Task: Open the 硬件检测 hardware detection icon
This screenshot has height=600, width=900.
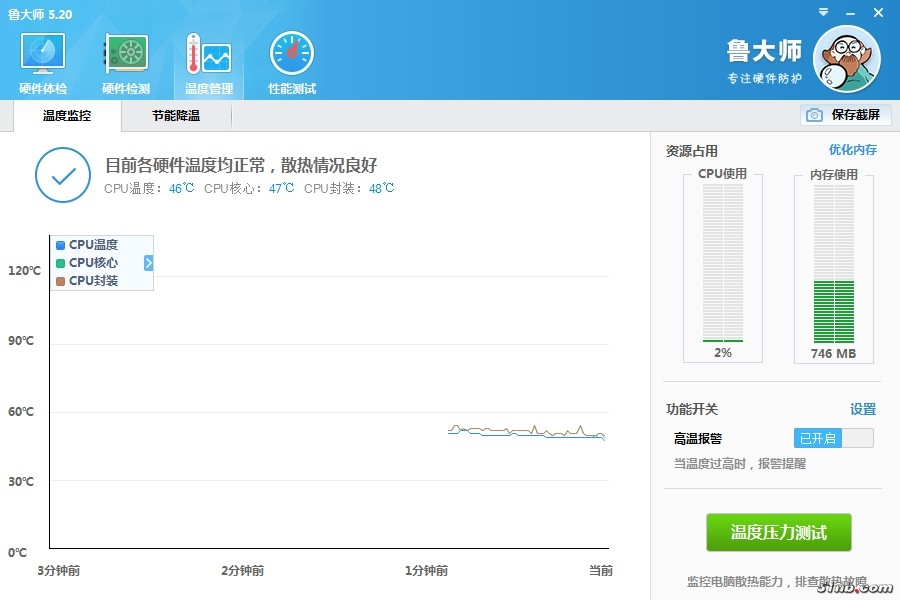Action: pyautogui.click(x=126, y=56)
